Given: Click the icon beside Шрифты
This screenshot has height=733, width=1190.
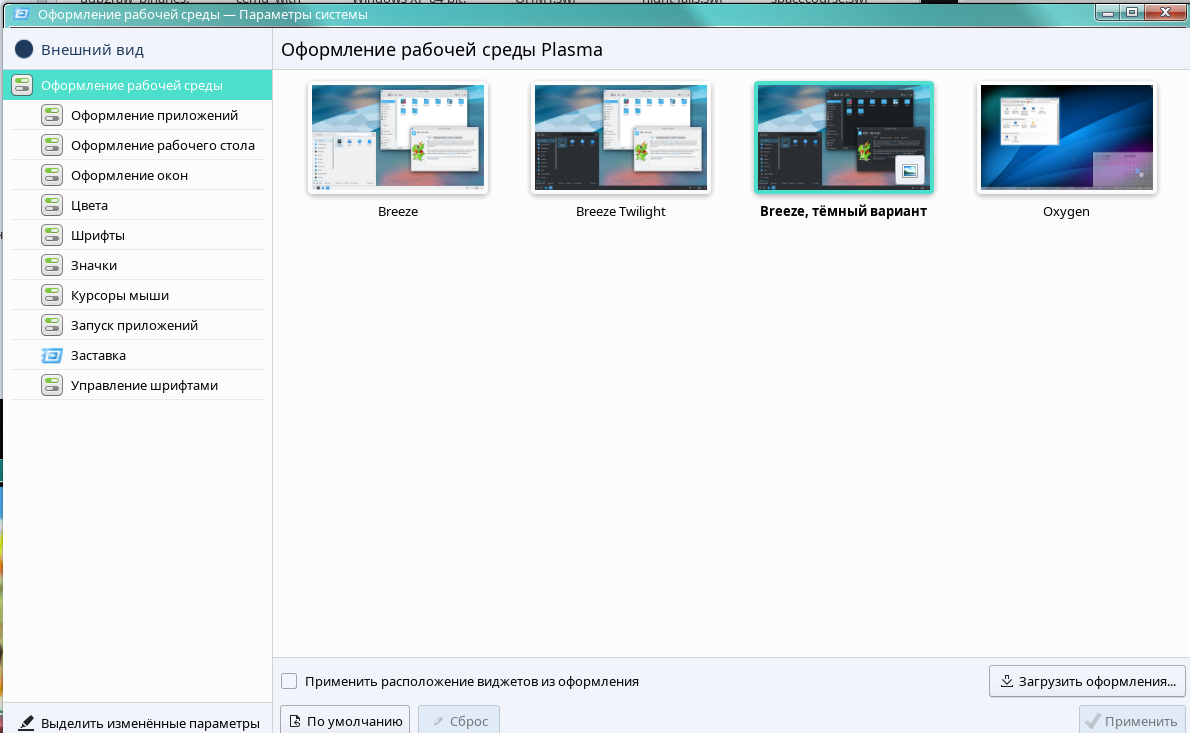Looking at the screenshot, I should (52, 235).
